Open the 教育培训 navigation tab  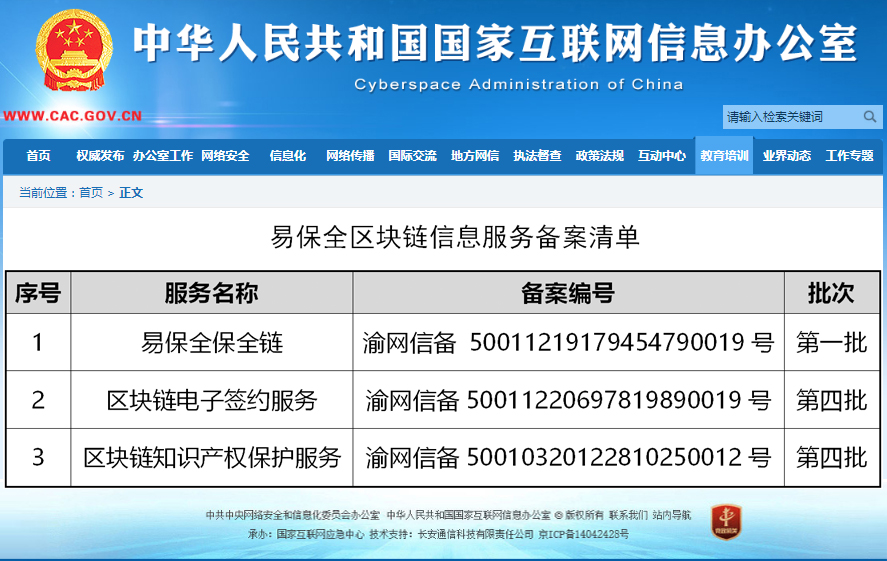click(x=724, y=156)
